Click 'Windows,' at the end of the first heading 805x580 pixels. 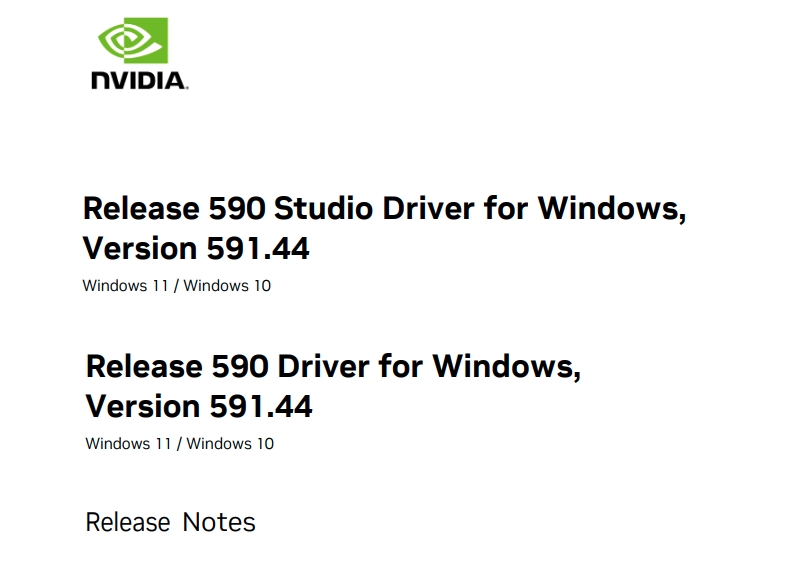point(612,209)
